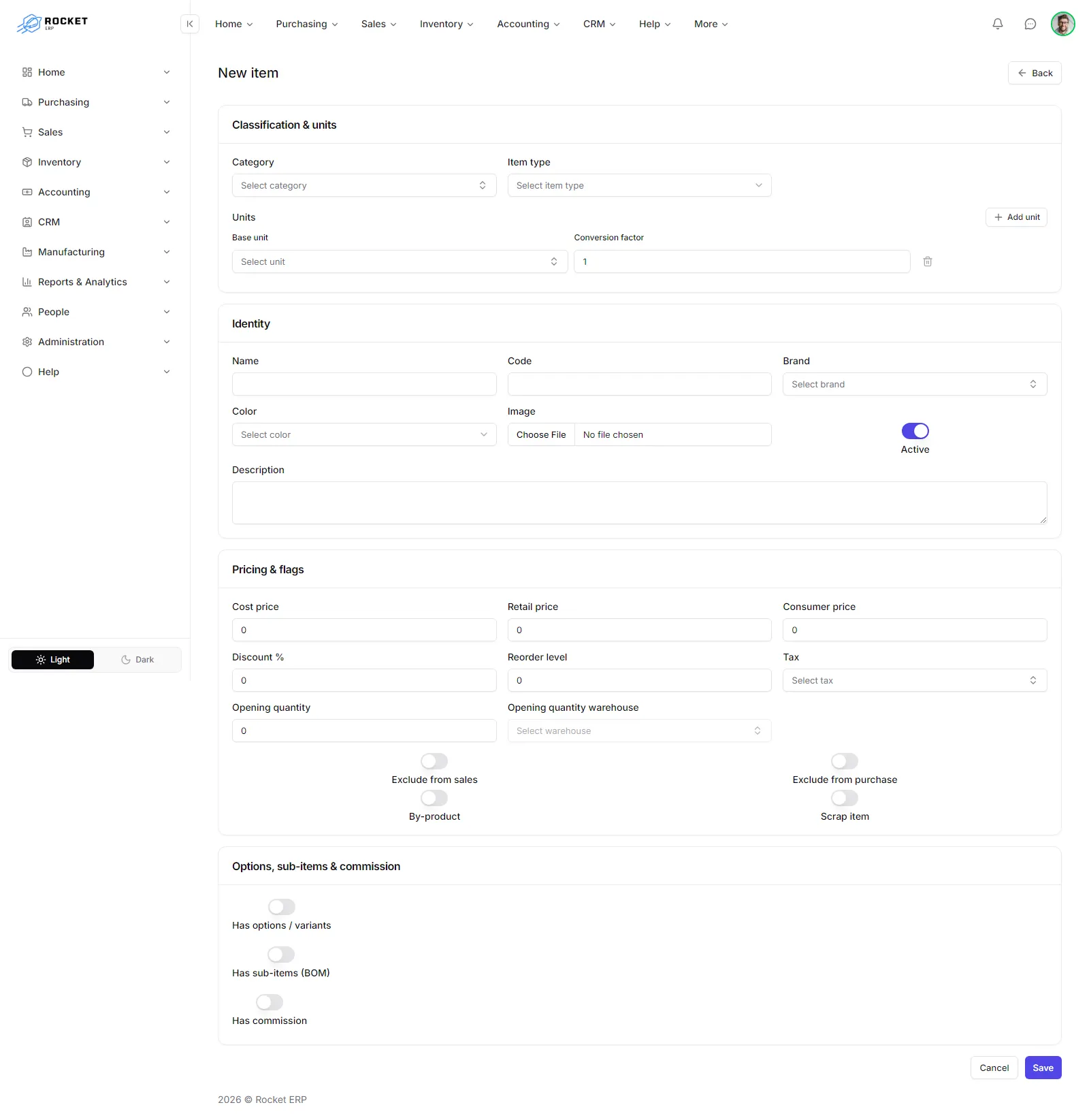Open the Purchasing top menu
Screen dimensions: 1089x1120
click(x=307, y=24)
